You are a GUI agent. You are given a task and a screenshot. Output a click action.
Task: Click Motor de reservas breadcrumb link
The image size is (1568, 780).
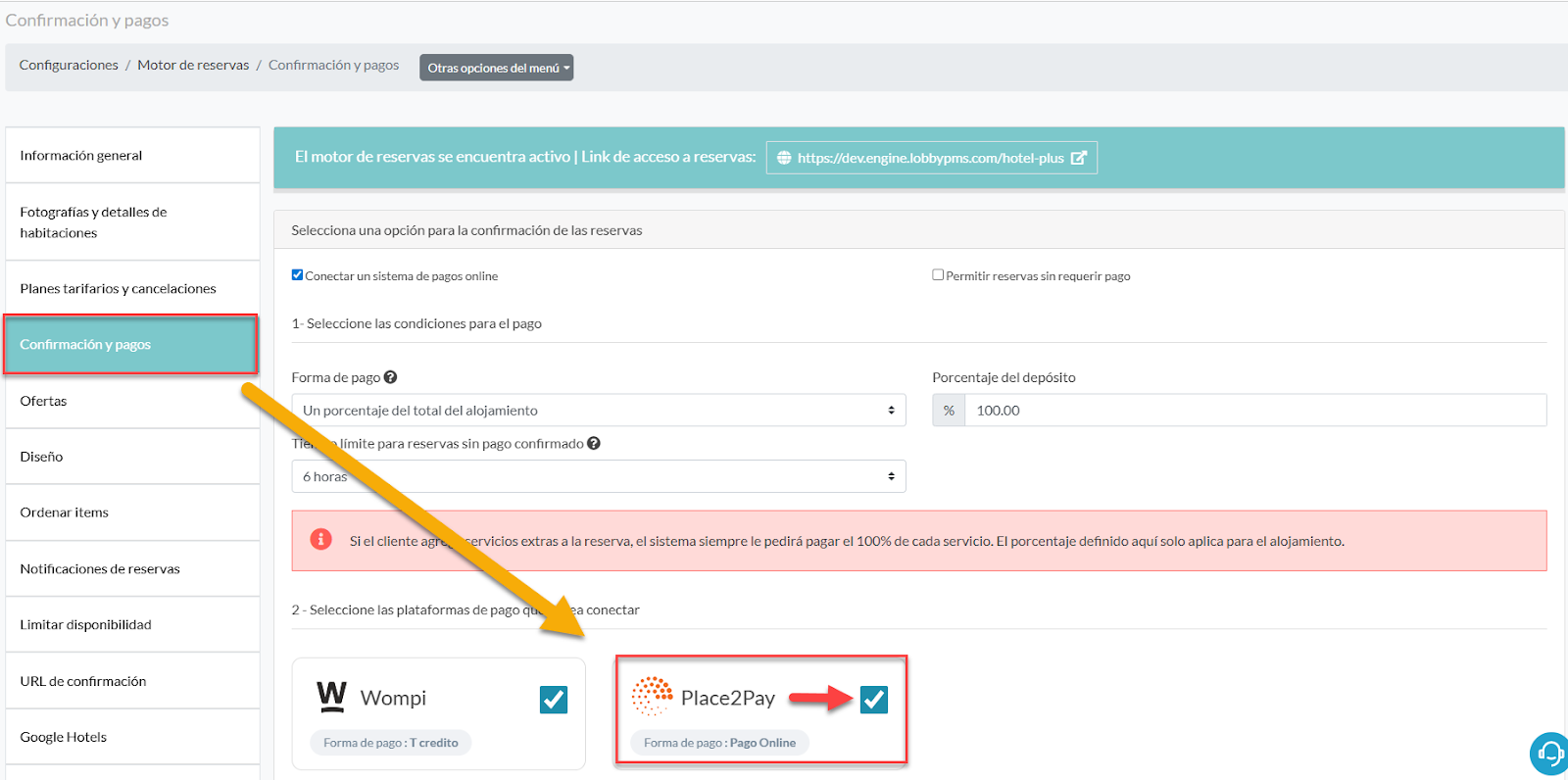click(193, 65)
